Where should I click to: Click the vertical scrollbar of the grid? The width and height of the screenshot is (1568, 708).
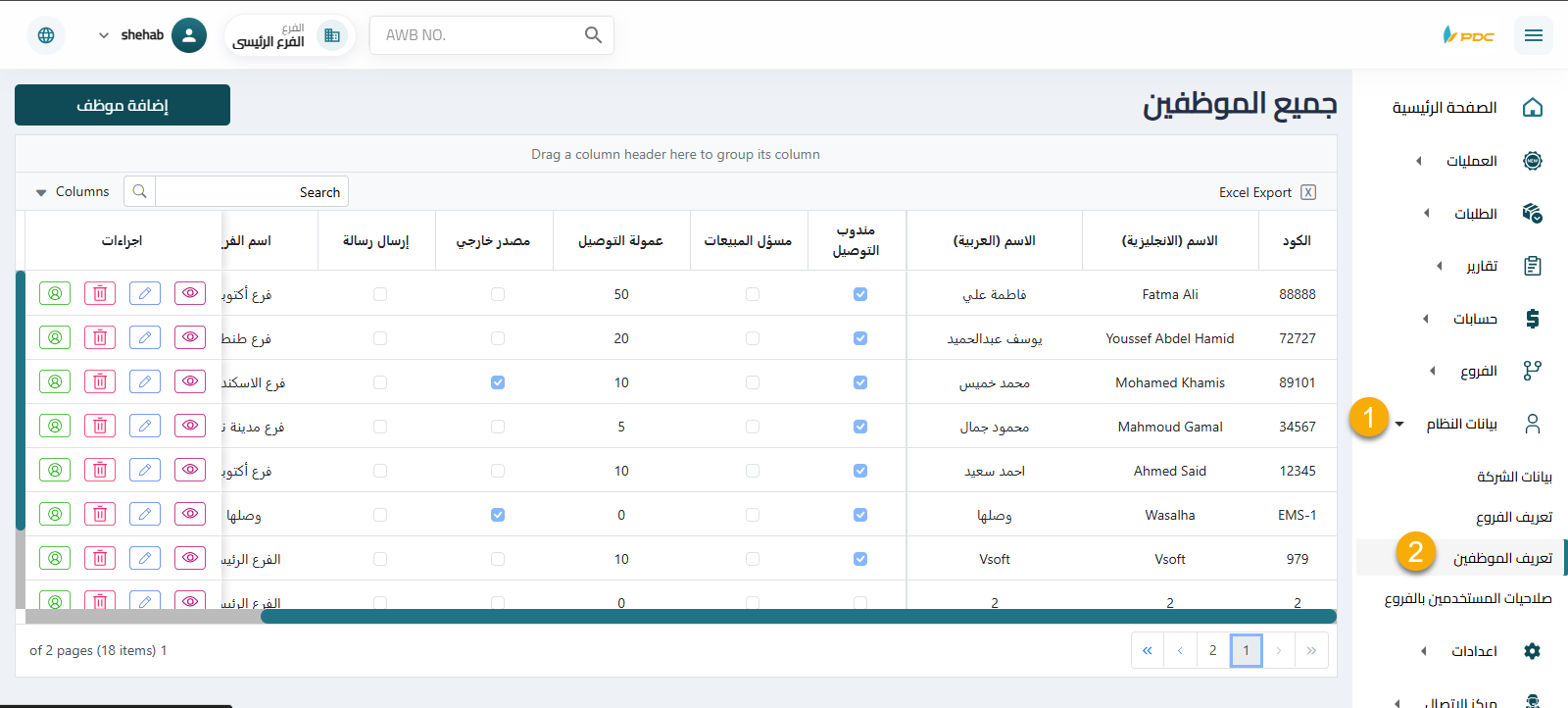coord(20,400)
